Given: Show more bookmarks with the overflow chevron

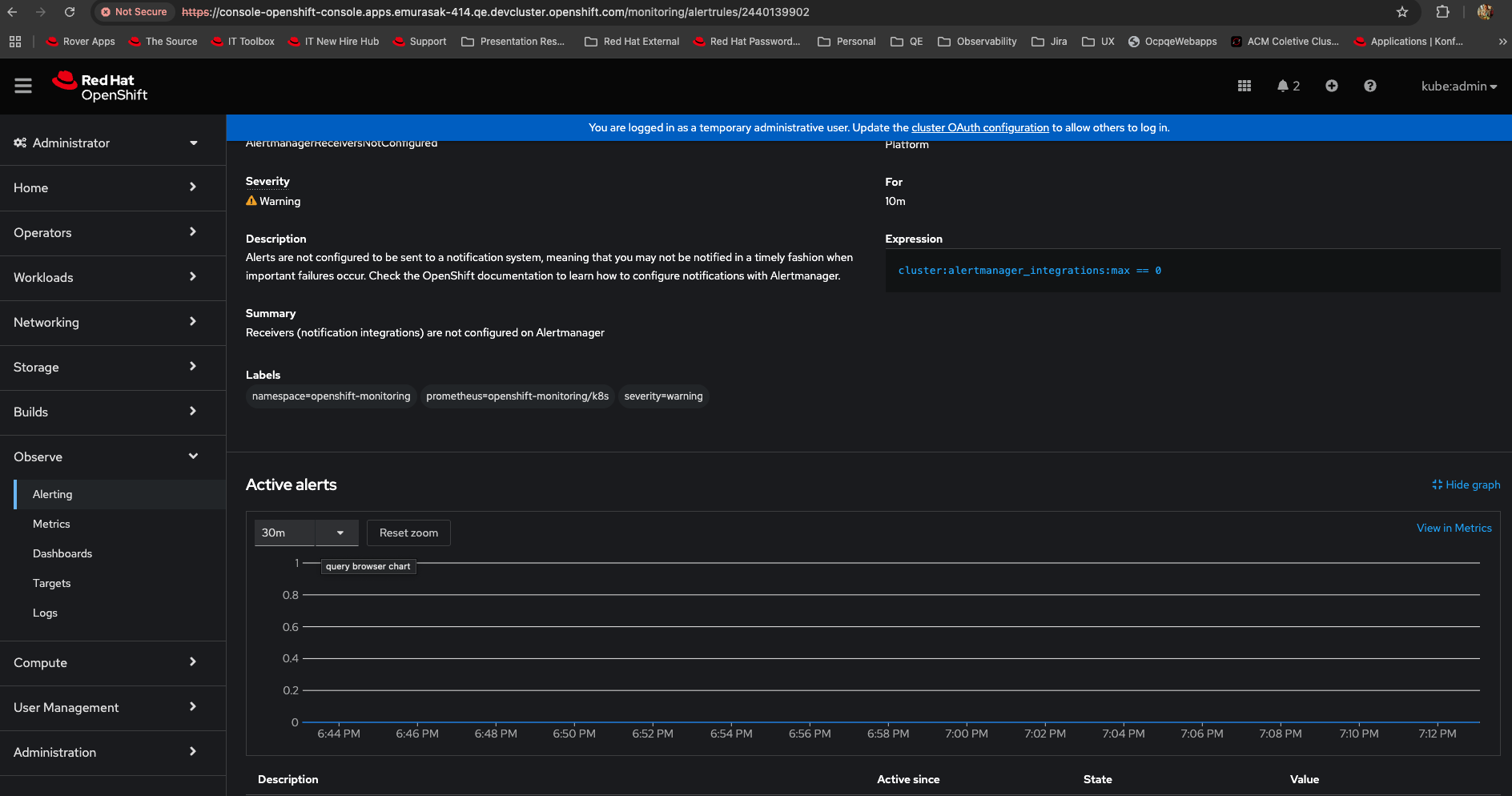Looking at the screenshot, I should 1502,42.
